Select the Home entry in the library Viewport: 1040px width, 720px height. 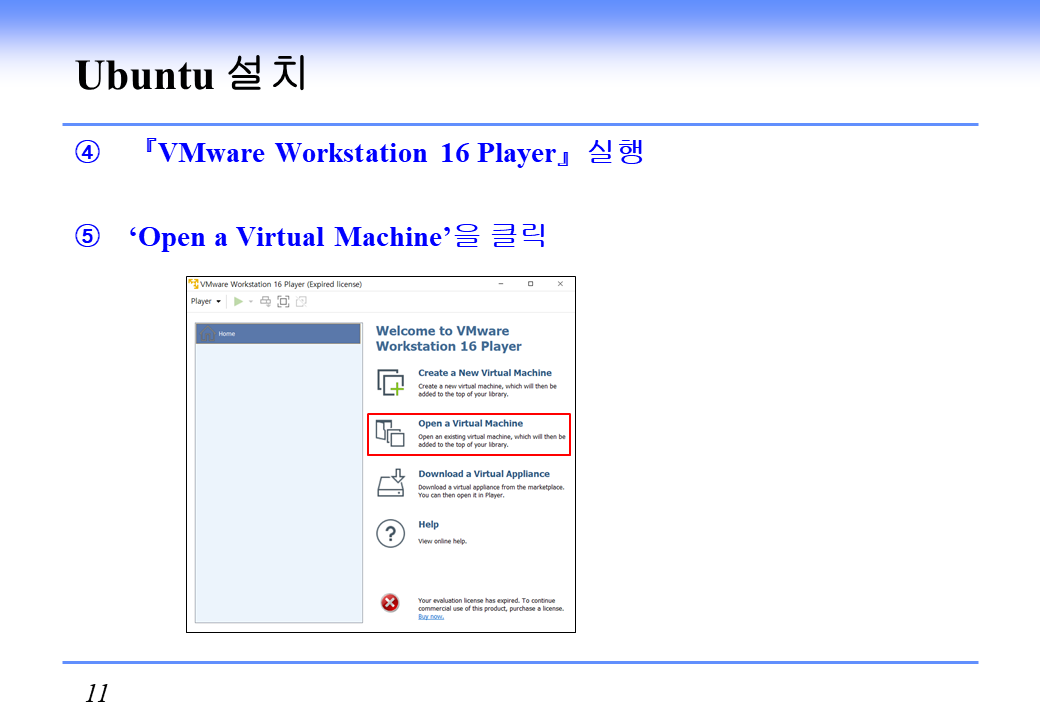pyautogui.click(x=278, y=333)
